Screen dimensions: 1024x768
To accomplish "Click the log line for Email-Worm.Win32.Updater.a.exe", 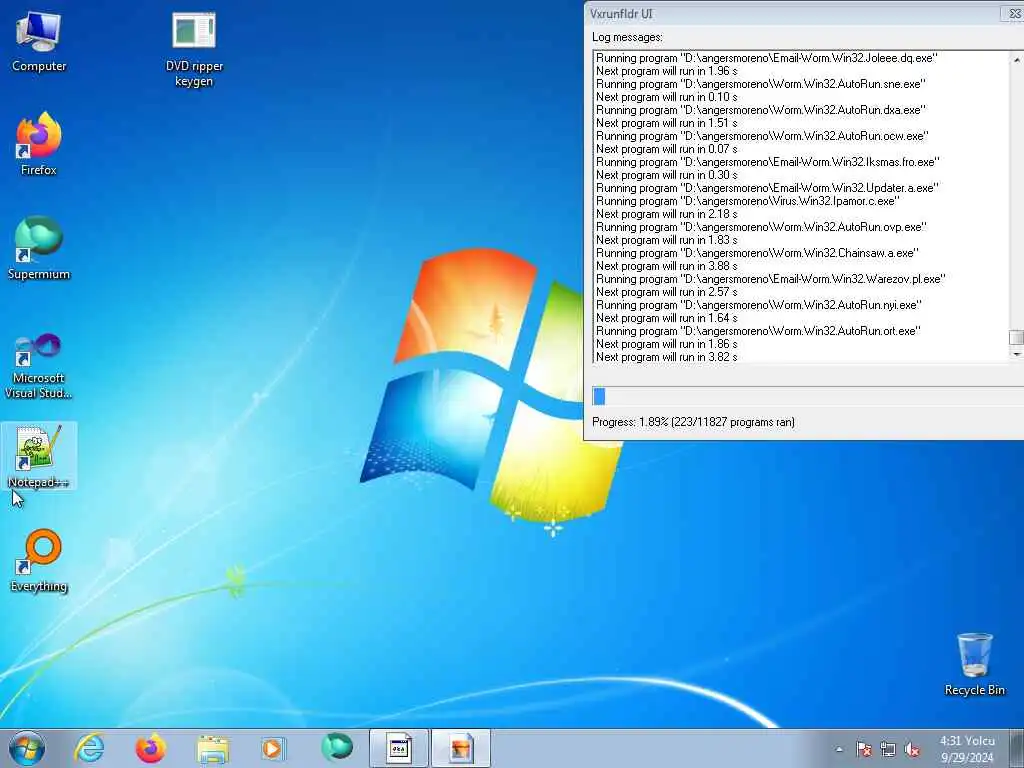I will tap(767, 188).
